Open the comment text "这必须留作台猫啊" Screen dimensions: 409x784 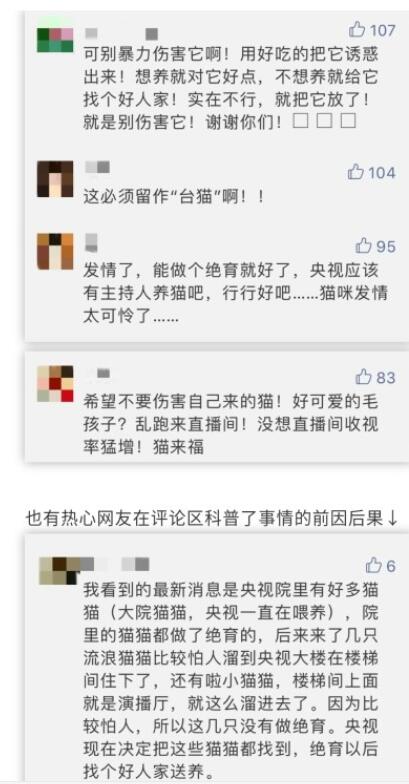click(174, 197)
